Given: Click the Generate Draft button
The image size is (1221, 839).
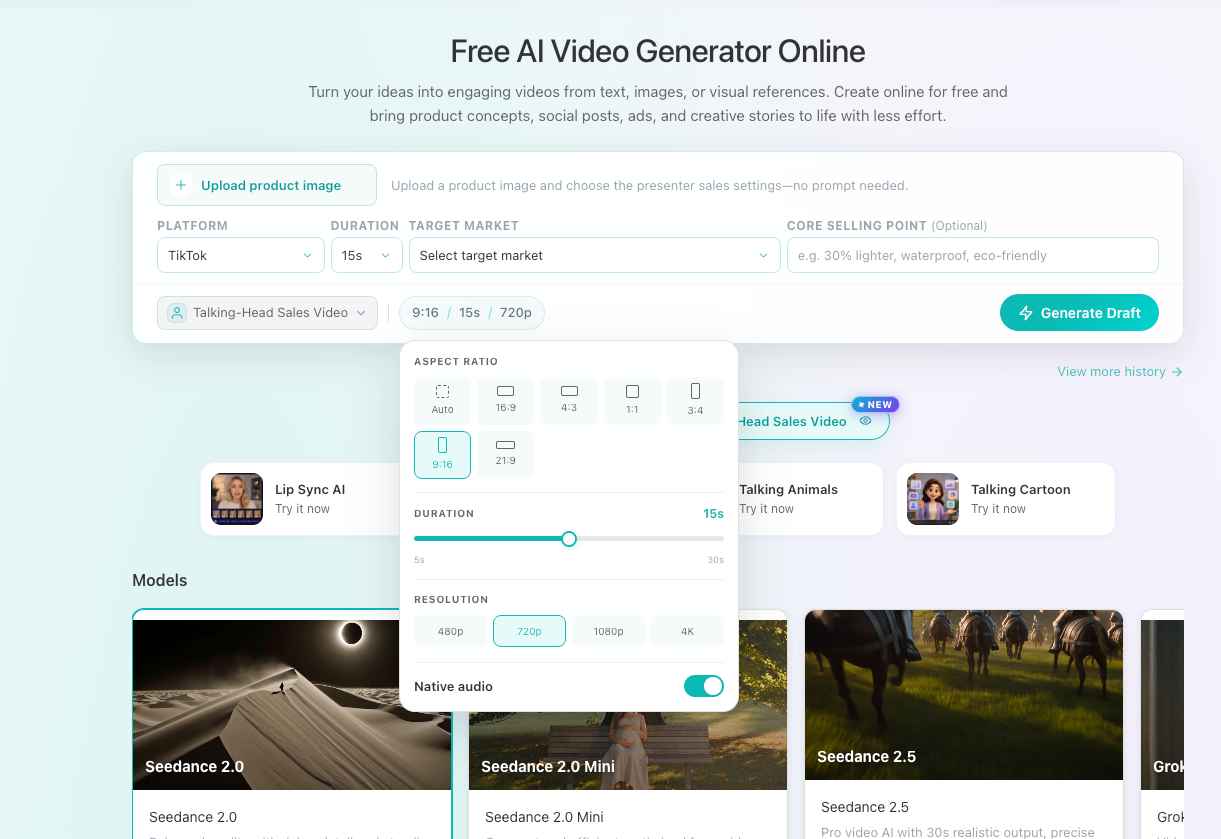Looking at the screenshot, I should (x=1079, y=313).
